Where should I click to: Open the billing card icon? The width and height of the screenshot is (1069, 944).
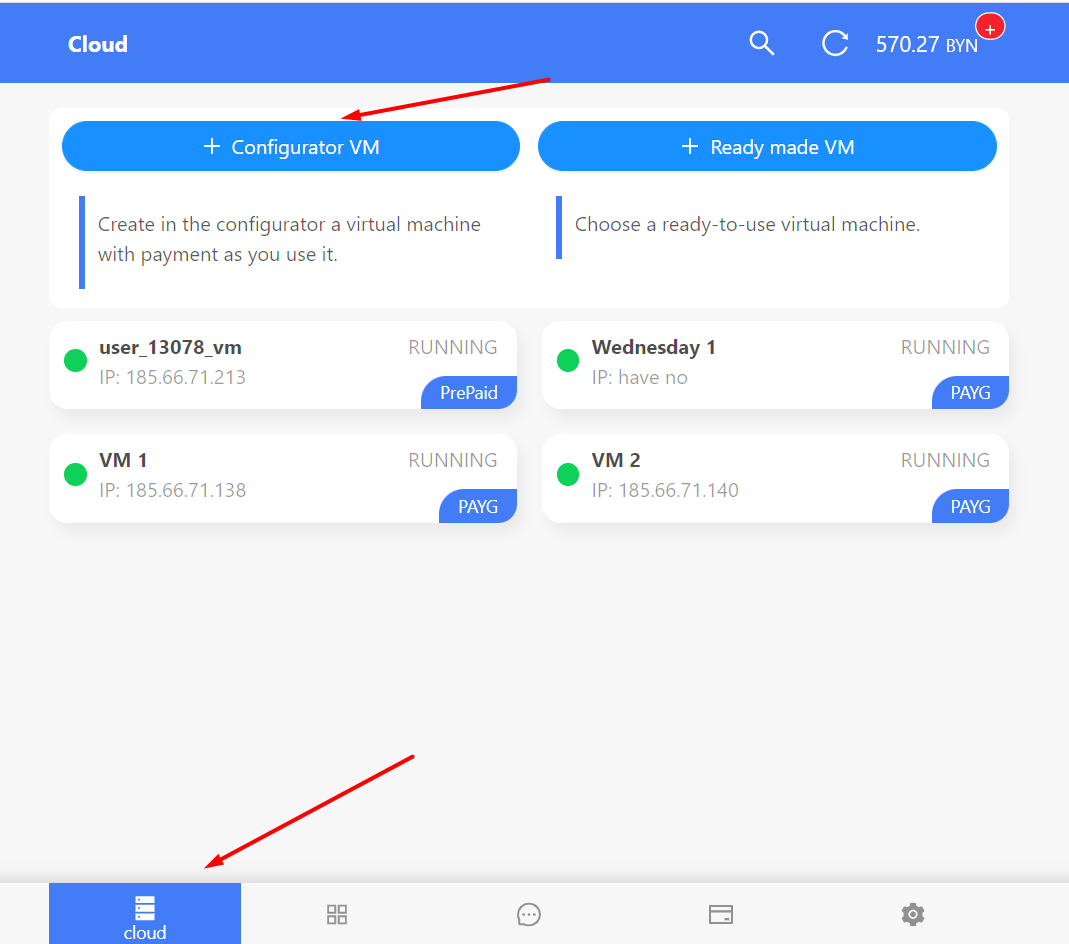(x=721, y=914)
